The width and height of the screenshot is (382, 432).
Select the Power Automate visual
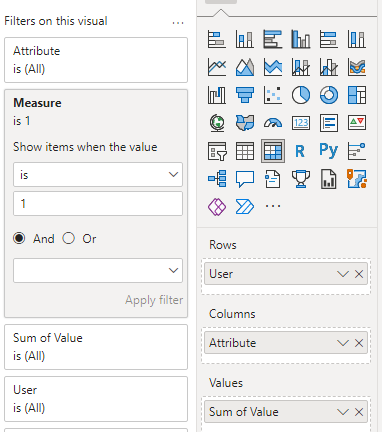tap(245, 207)
